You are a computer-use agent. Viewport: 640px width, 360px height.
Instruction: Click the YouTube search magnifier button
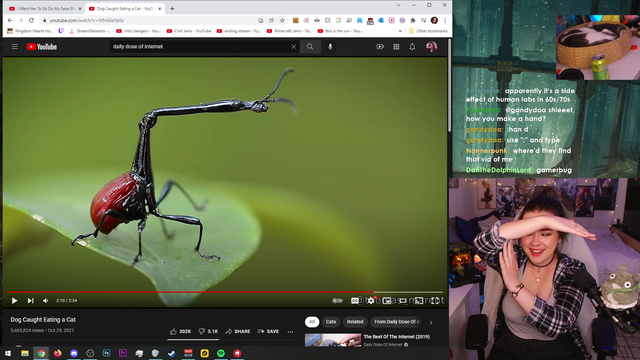(310, 47)
